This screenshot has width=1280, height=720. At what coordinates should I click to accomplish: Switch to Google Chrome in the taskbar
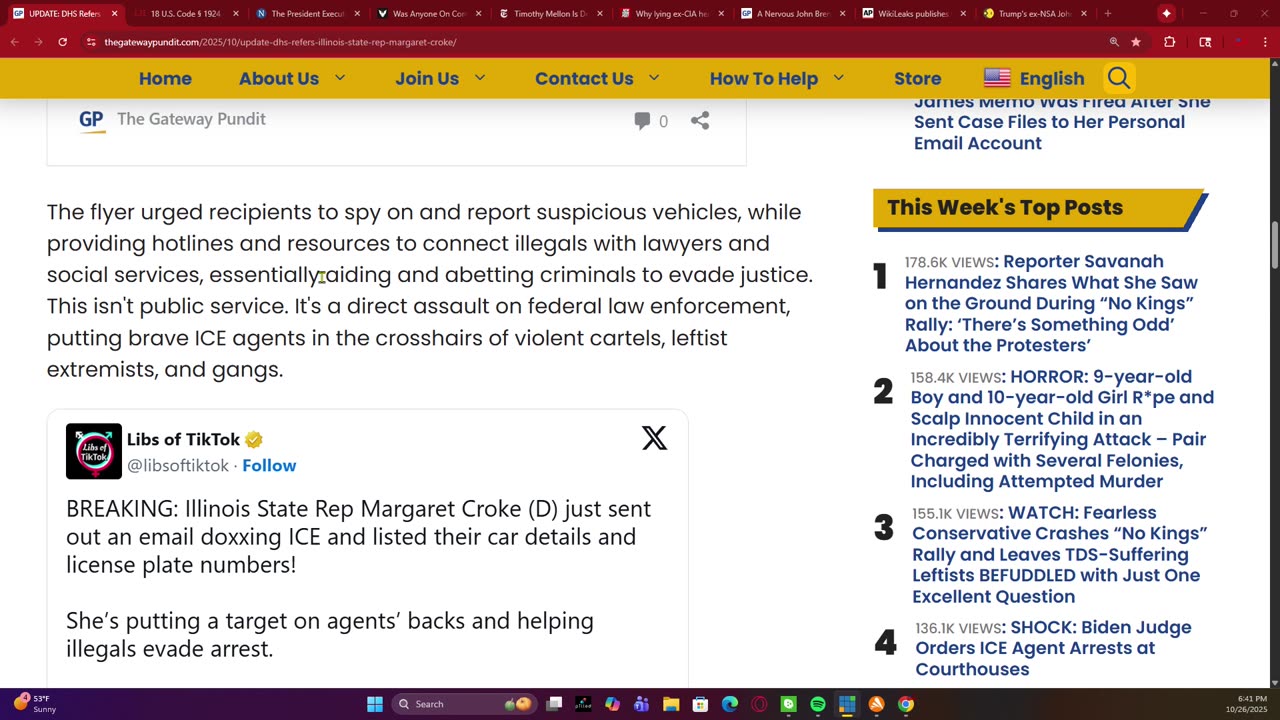pyautogui.click(x=906, y=704)
